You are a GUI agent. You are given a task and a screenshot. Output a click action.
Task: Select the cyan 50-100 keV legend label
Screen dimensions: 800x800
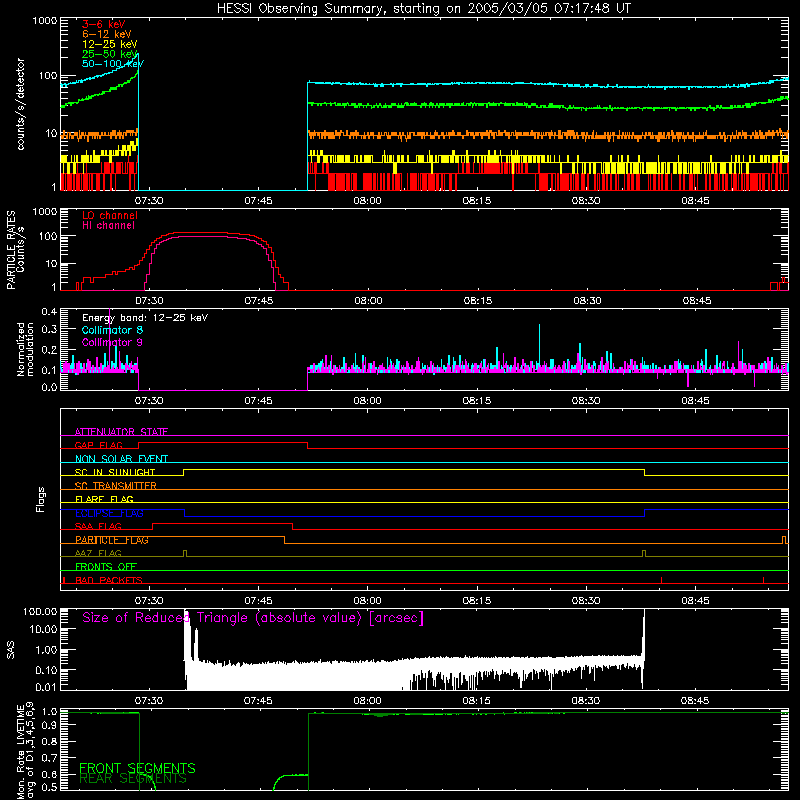click(x=112, y=64)
